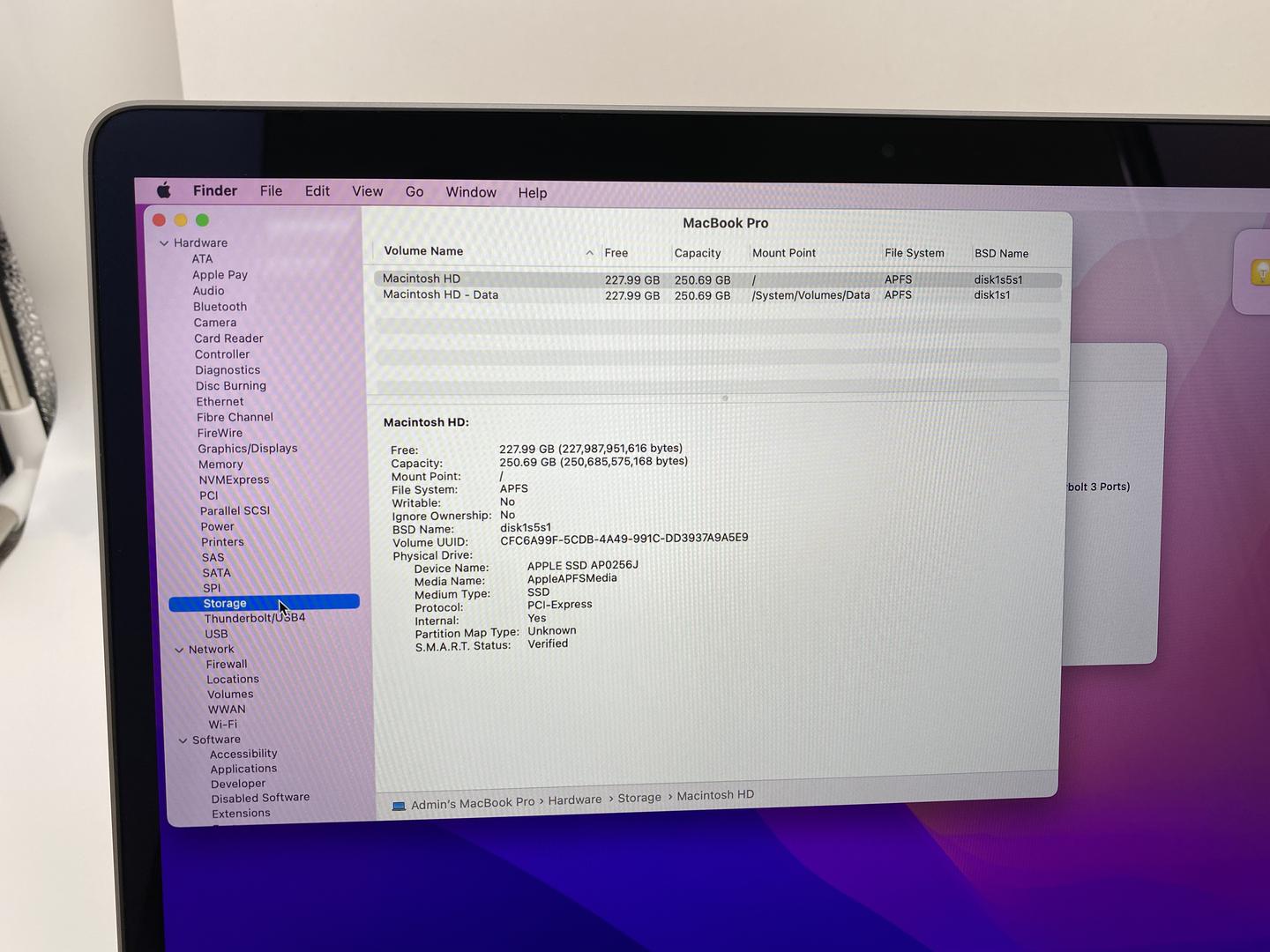1270x952 pixels.
Task: Select SATA in the sidebar
Action: coord(216,572)
